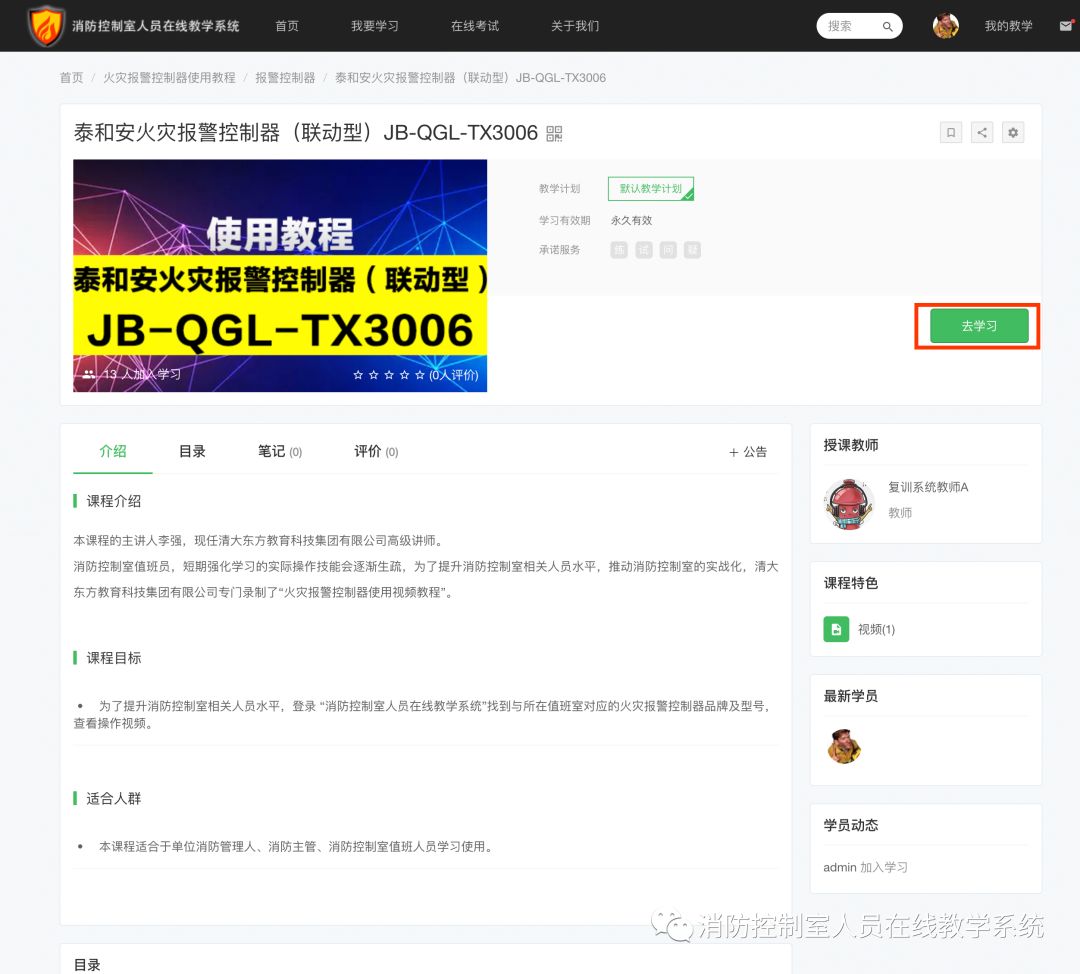Click admin in 学员动态
This screenshot has height=974, width=1080.
pos(840,867)
